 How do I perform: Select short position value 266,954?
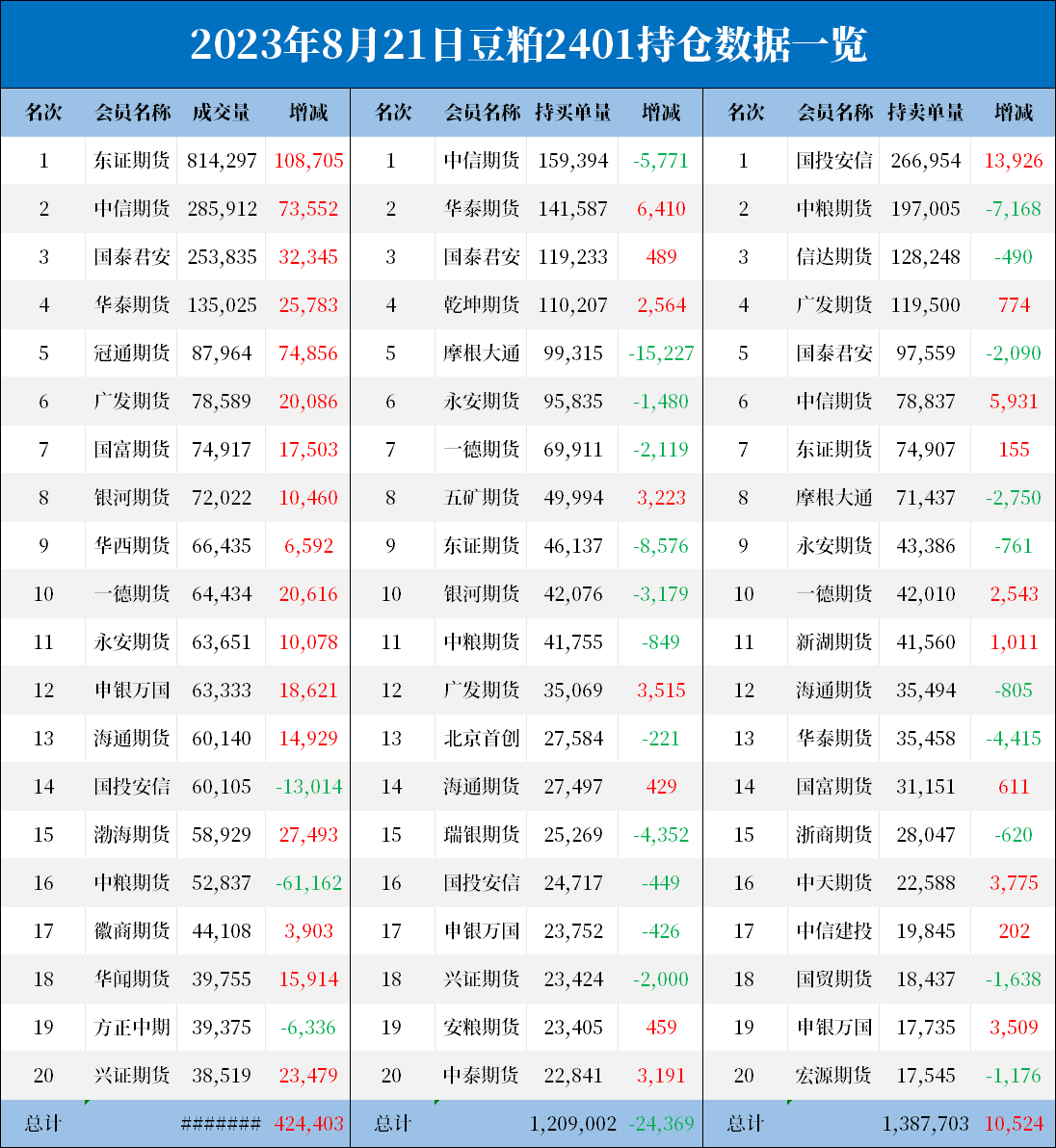(x=926, y=161)
